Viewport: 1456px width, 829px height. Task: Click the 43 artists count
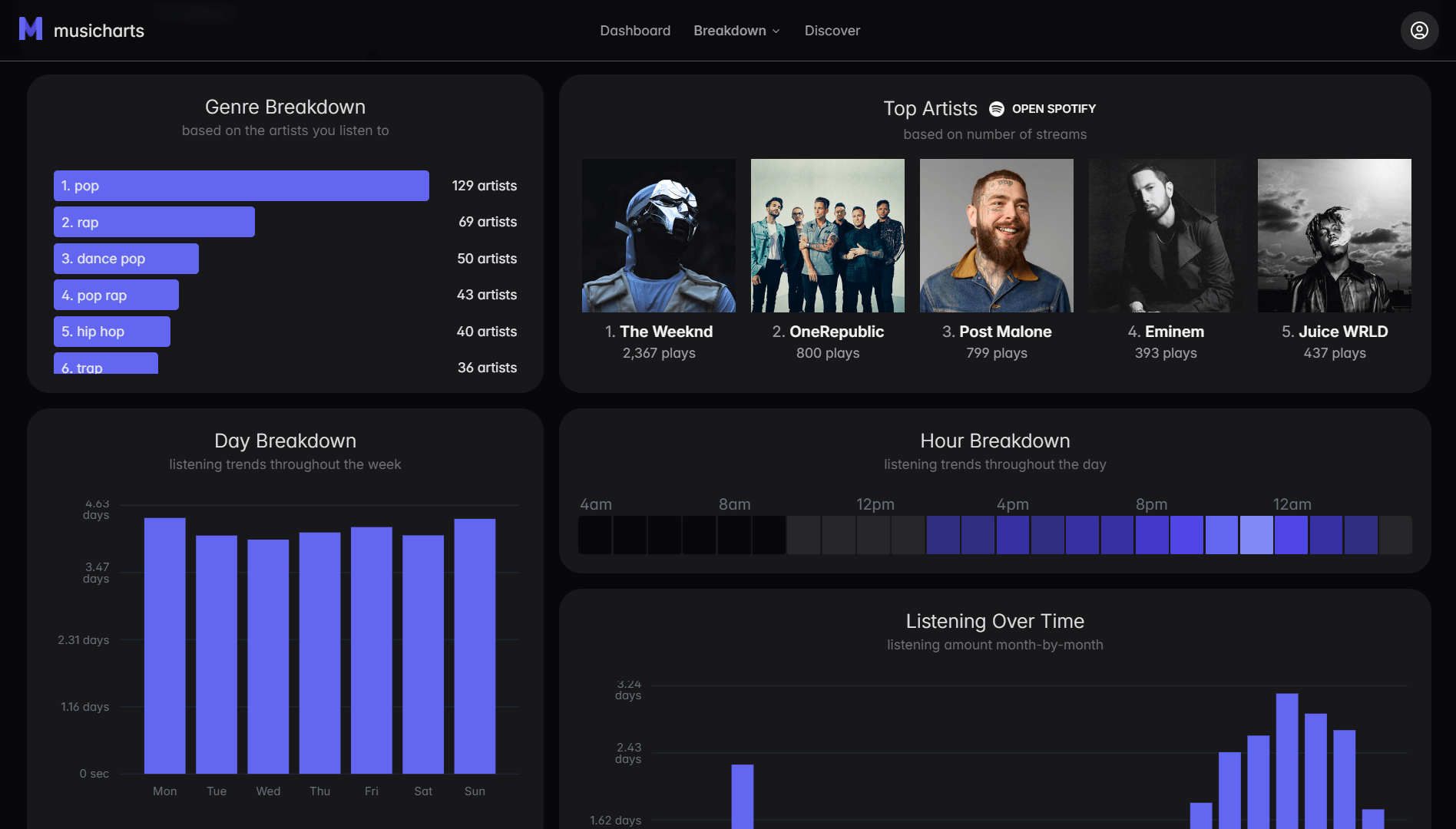[x=487, y=295]
